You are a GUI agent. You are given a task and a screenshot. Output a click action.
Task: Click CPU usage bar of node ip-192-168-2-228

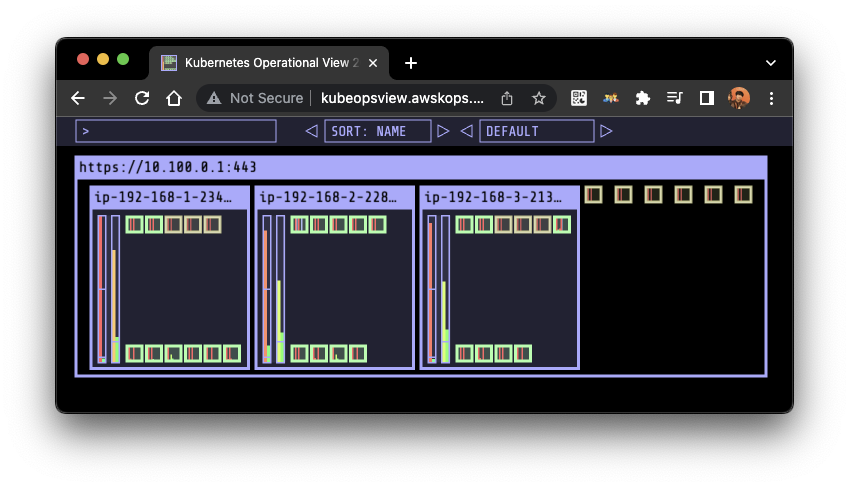pyautogui.click(x=267, y=289)
